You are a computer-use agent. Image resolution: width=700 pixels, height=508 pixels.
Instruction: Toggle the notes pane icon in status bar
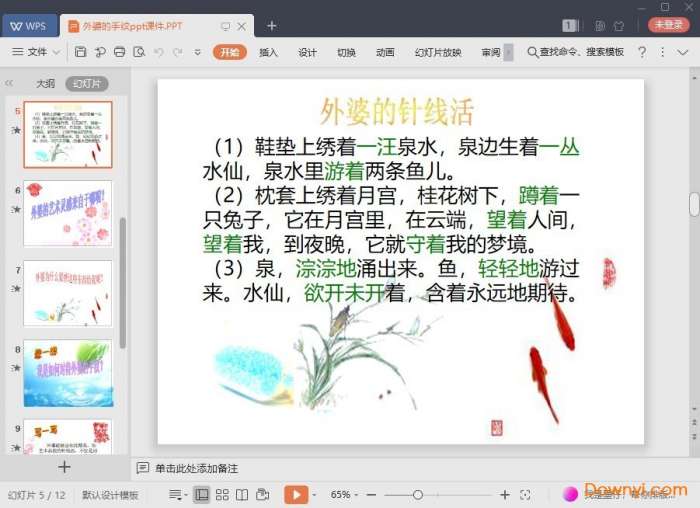175,495
